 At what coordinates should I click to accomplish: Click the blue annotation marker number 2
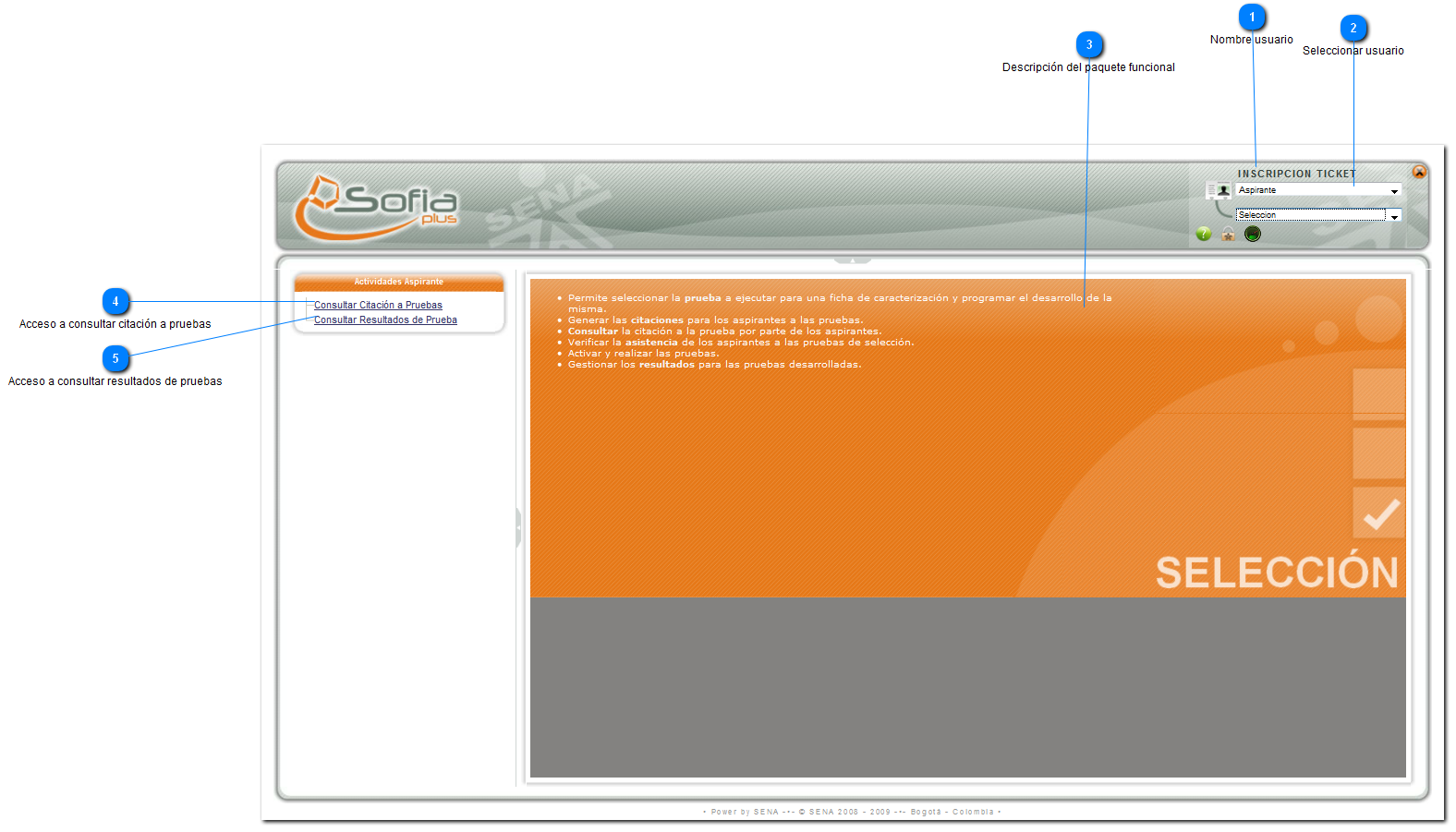1353,29
